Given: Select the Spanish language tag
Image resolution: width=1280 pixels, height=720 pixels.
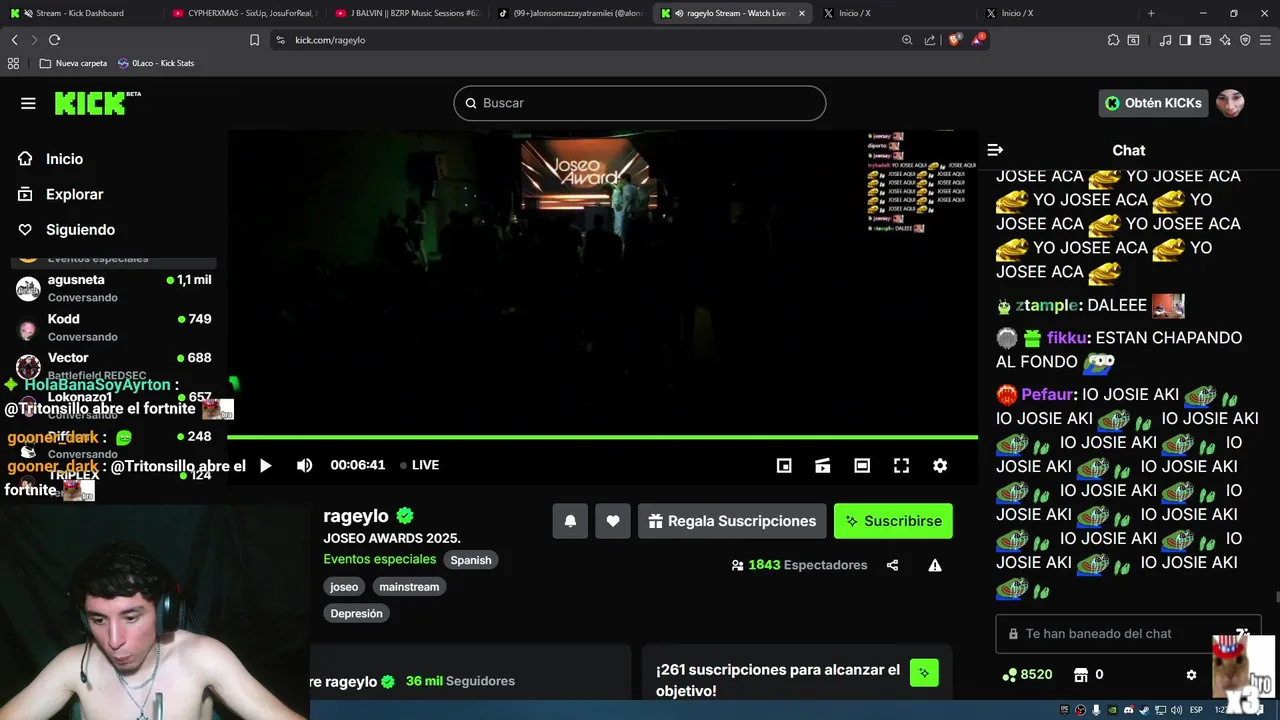Looking at the screenshot, I should [470, 560].
